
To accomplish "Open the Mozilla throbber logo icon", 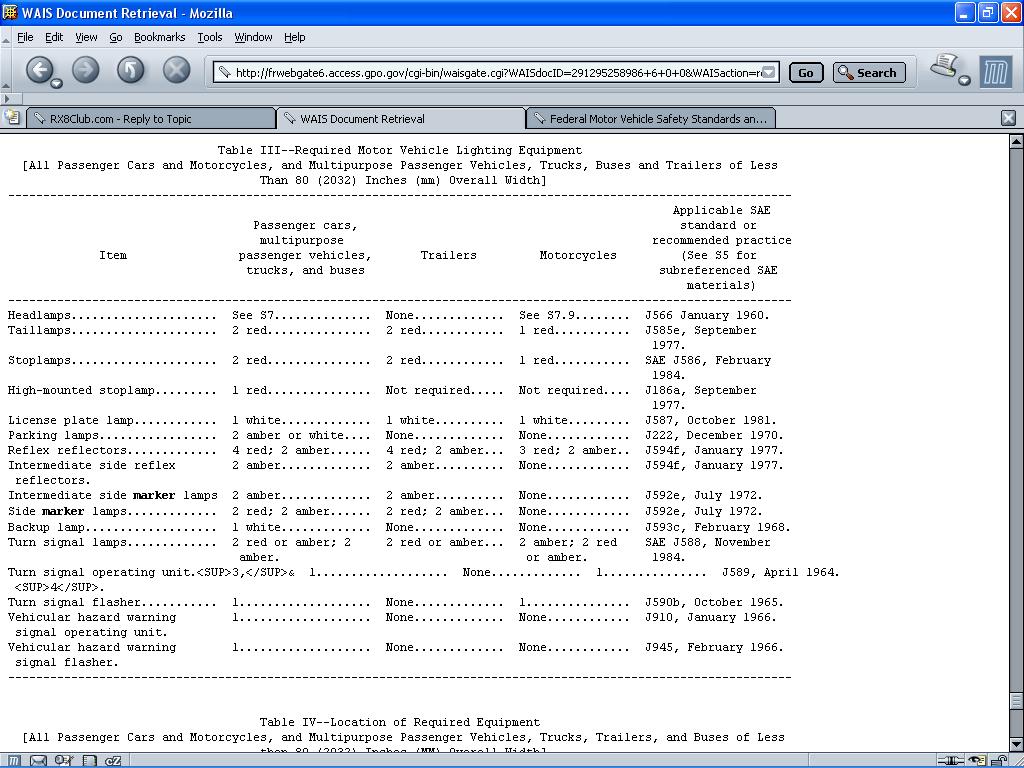I will point(996,72).
